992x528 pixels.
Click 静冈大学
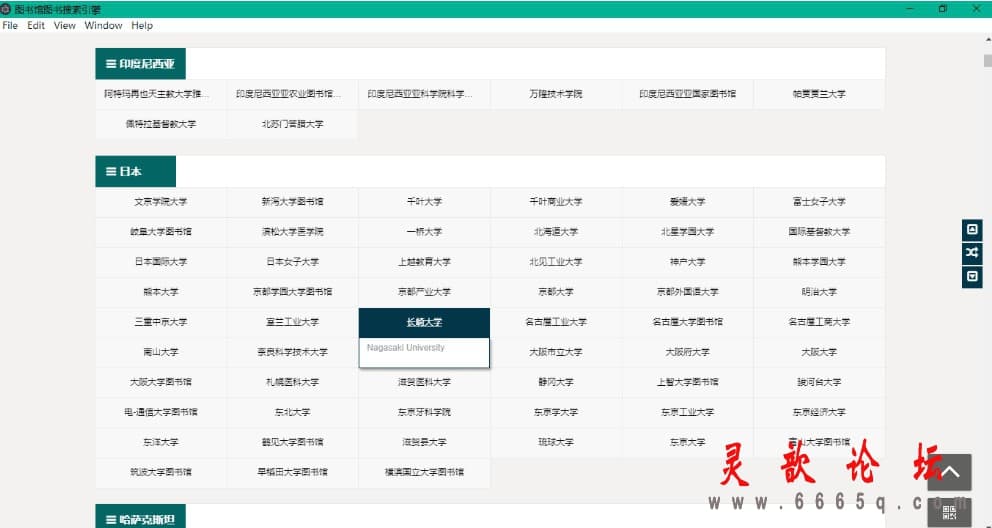(556, 382)
